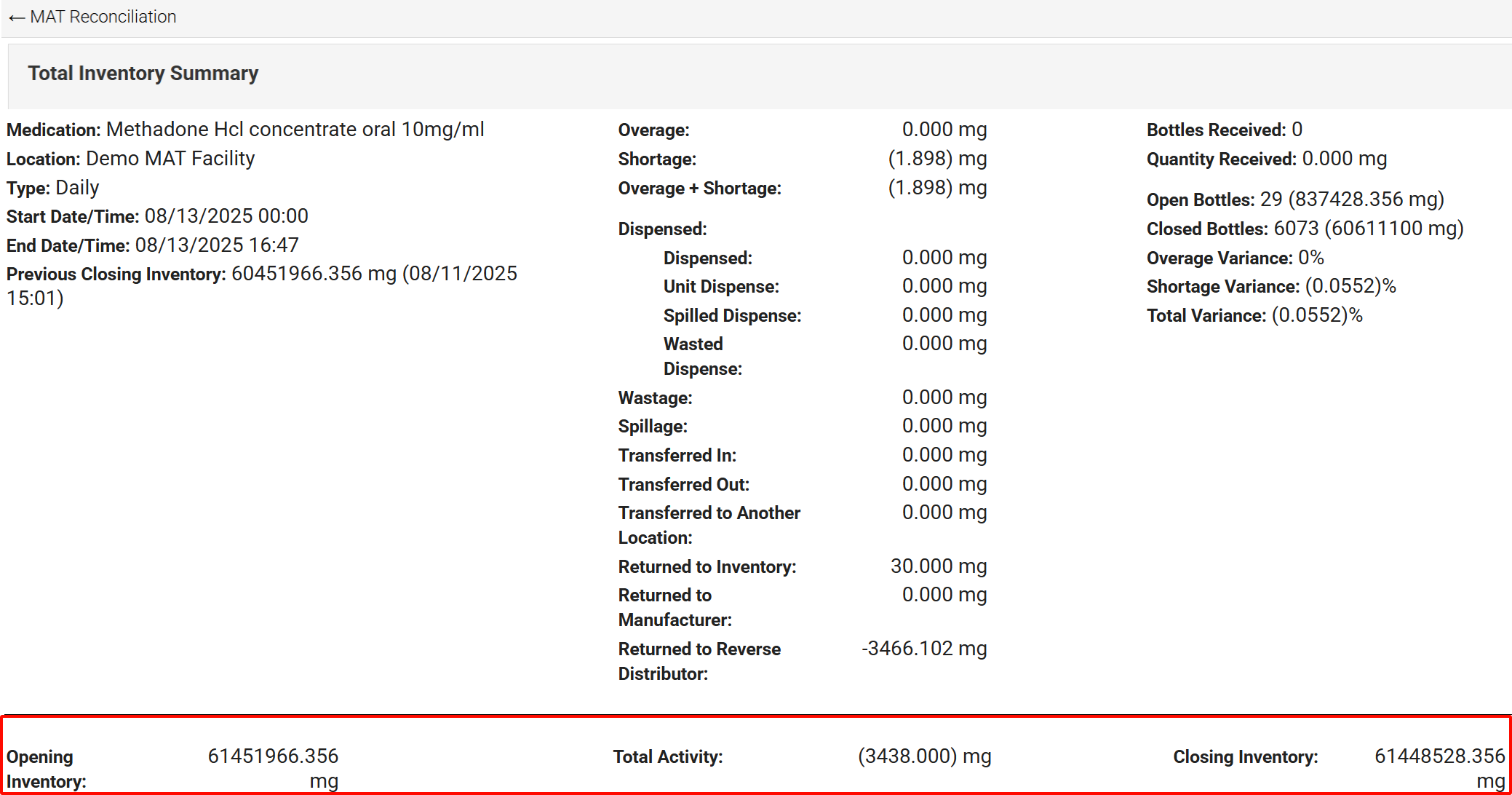Go back via MAT Reconciliation link
The height and width of the screenshot is (795, 1512).
(x=103, y=17)
